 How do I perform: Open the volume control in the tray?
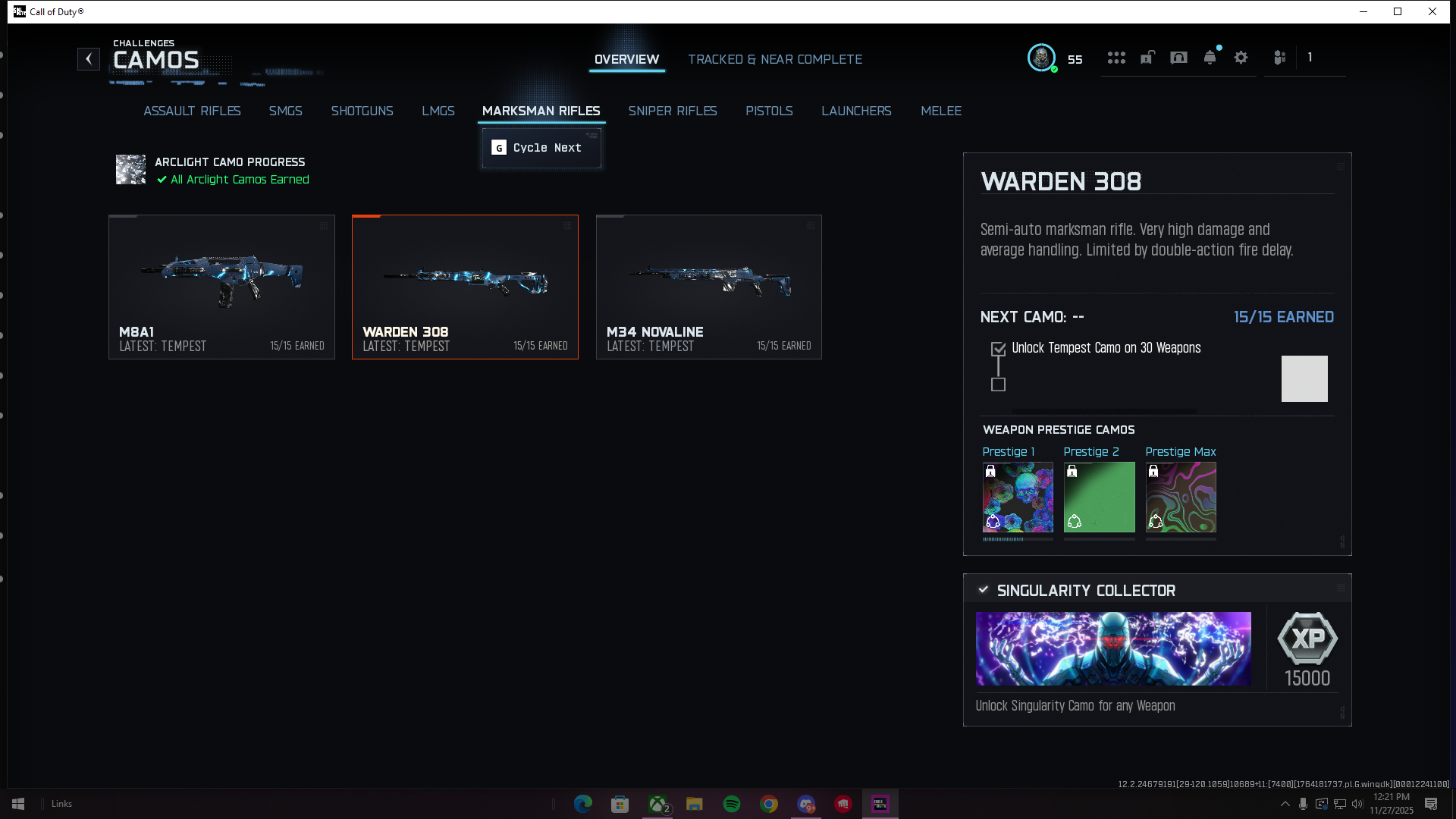1357,804
